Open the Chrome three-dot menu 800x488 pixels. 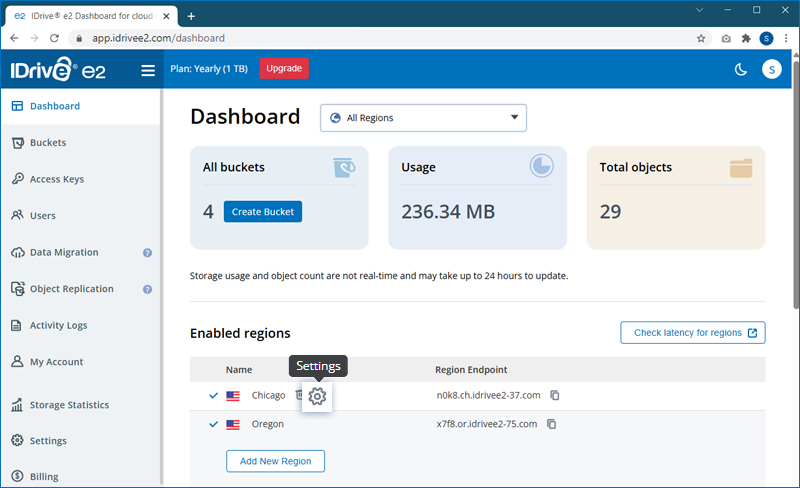[787, 38]
